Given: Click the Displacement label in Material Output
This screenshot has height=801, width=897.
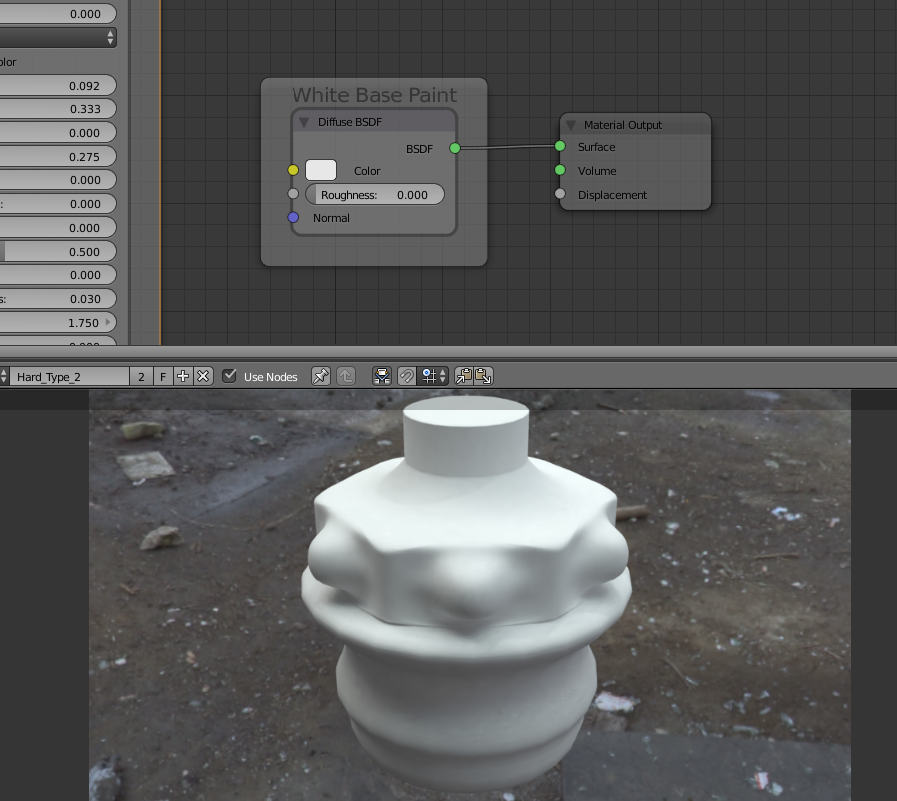Looking at the screenshot, I should click(612, 195).
